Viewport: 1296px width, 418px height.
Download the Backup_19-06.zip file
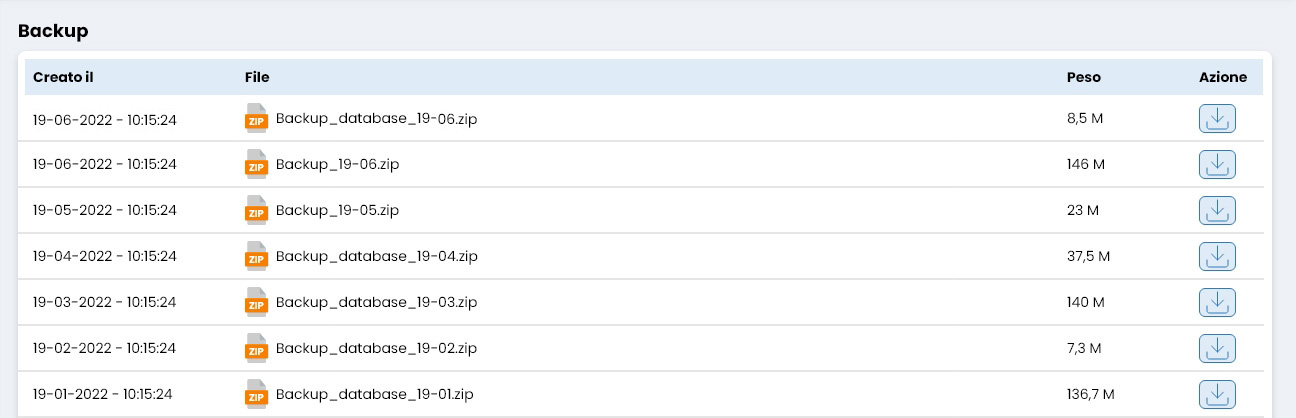1217,165
